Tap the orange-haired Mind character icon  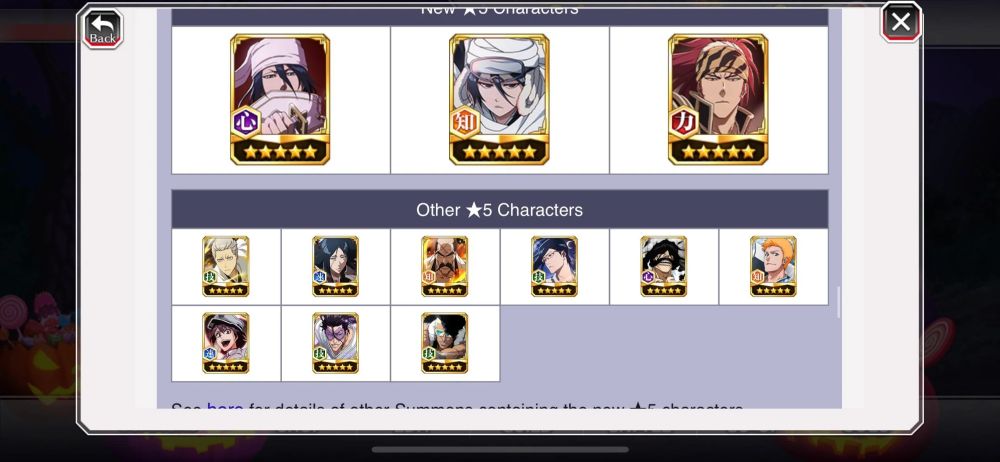pyautogui.click(x=773, y=266)
